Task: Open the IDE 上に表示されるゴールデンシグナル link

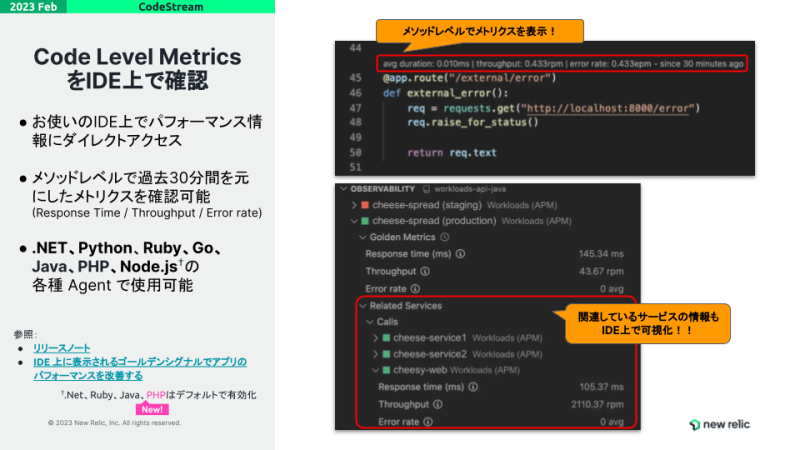Action: [140, 368]
